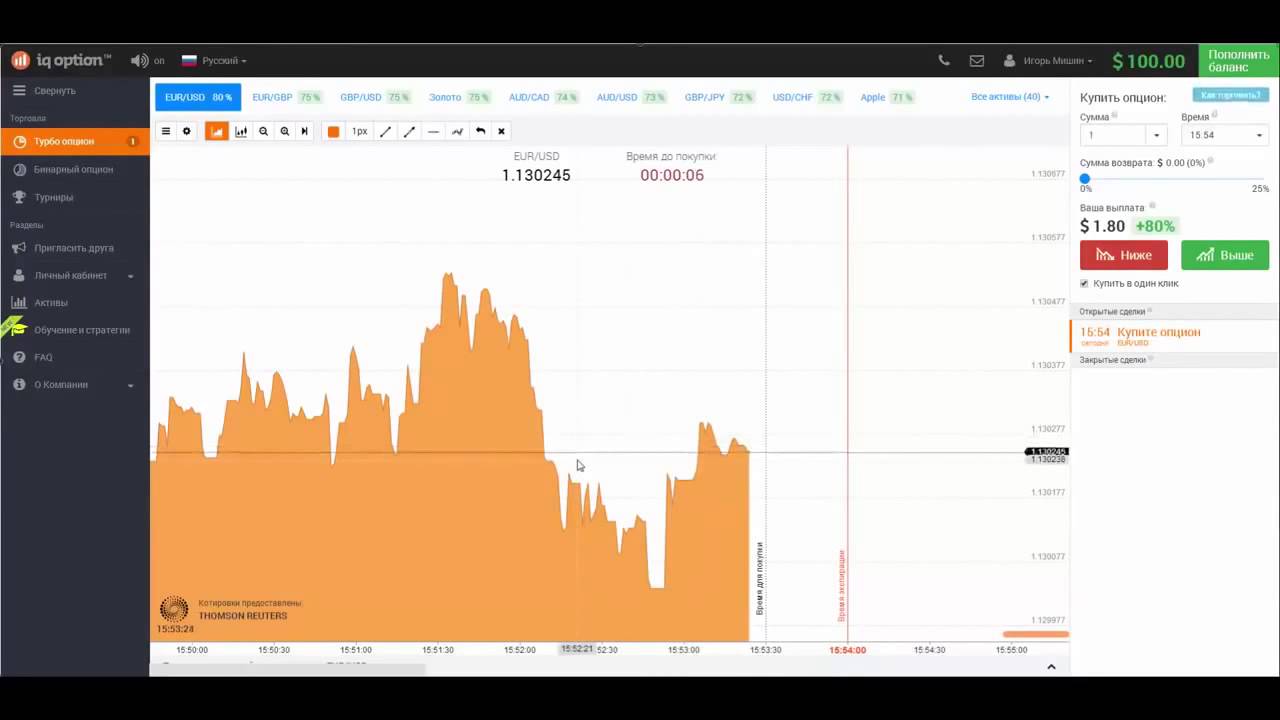Adjust Сумма возврата slider handle
Viewport: 1280px width, 720px height.
click(1085, 178)
